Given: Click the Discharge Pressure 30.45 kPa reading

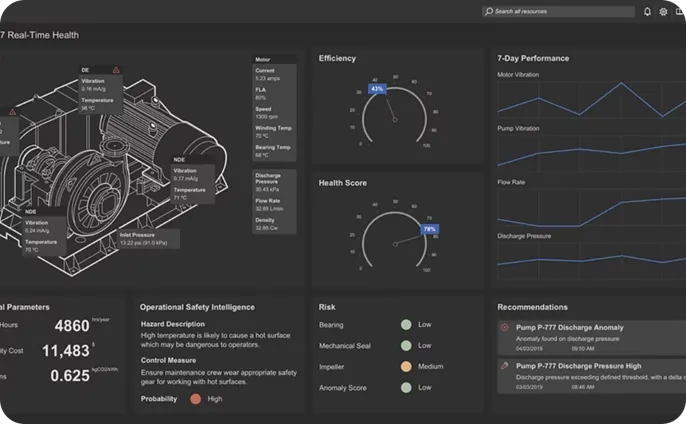Looking at the screenshot, I should point(268,182).
